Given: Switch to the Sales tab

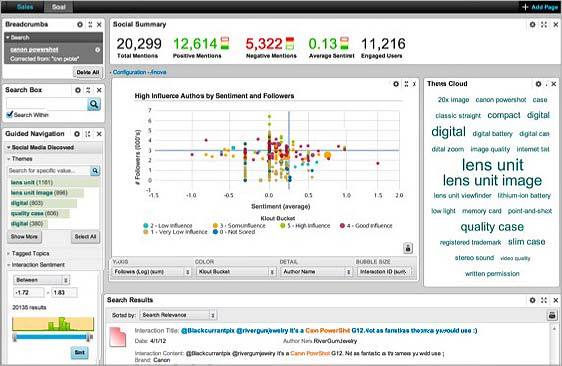Looking at the screenshot, I should (x=25, y=7).
